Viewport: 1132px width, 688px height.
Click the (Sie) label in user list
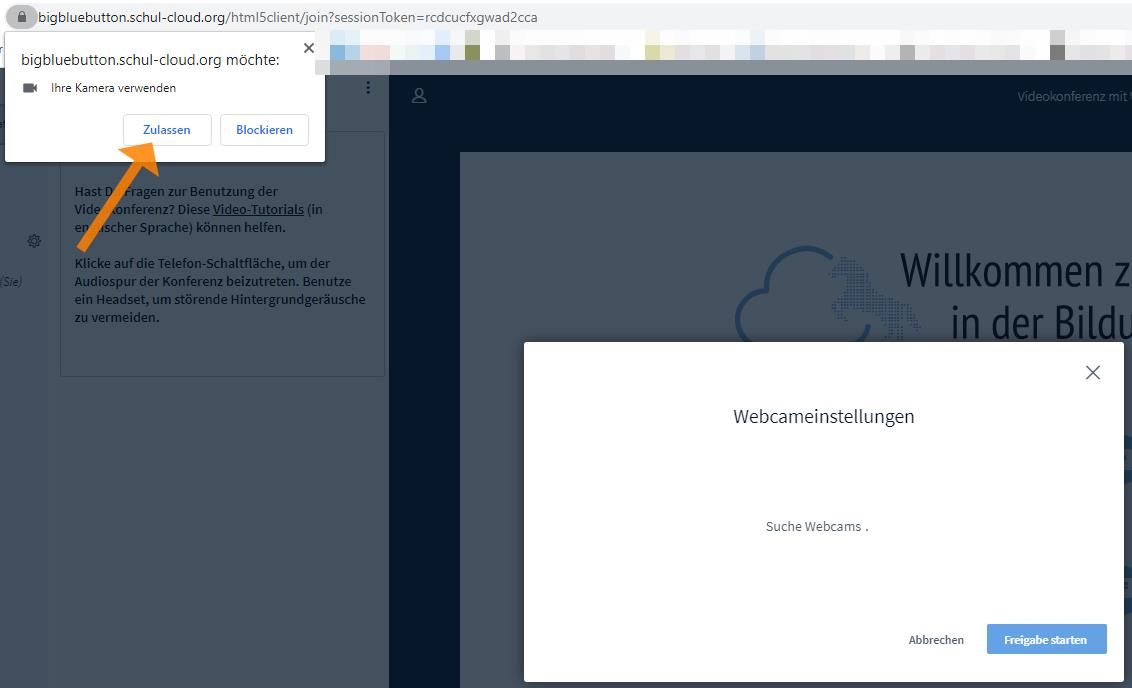coord(11,282)
